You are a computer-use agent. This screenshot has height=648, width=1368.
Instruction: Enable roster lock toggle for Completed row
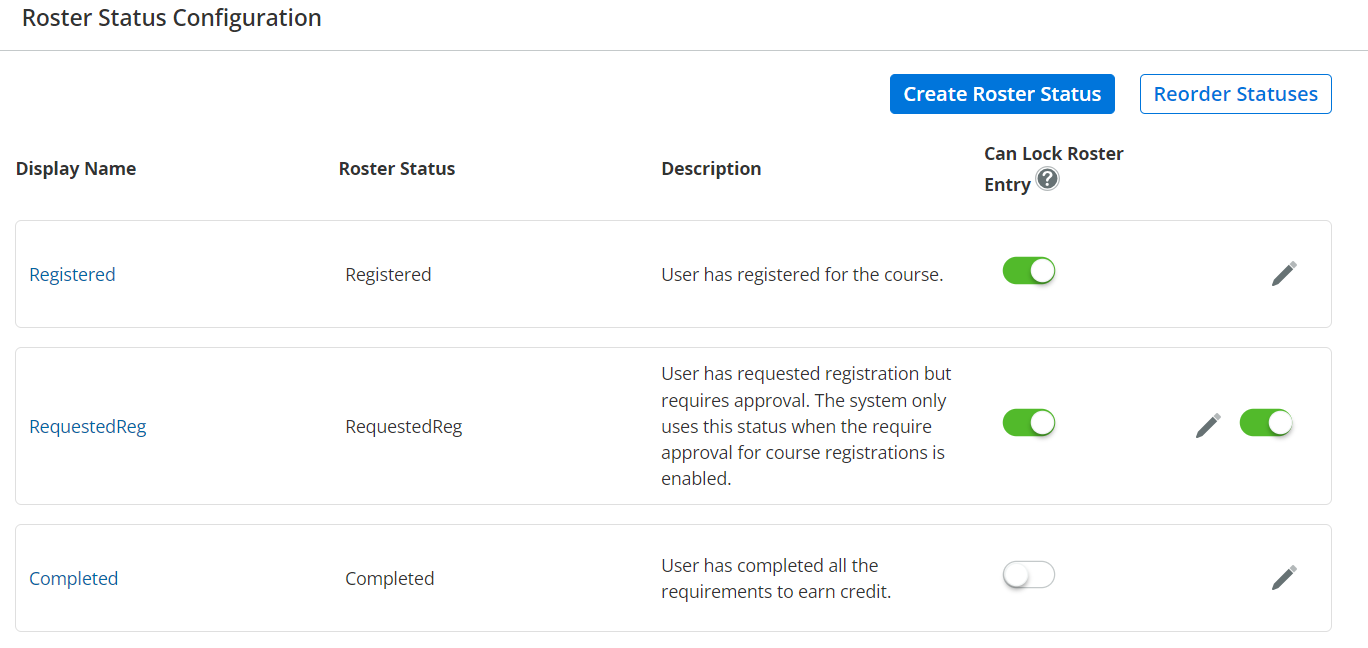1029,575
